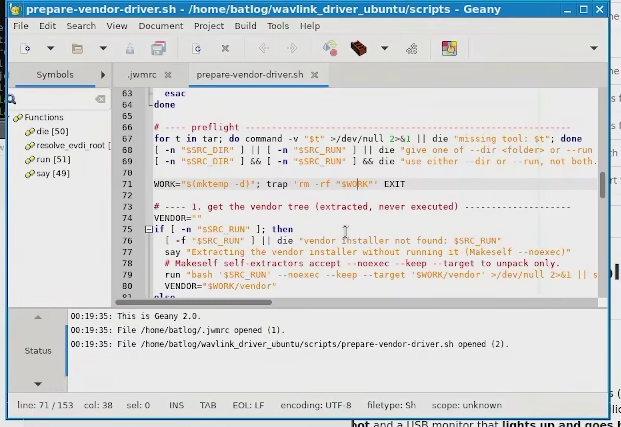Click the 'VENDOR=' text on line 74
This screenshot has width=621, height=427.
173,218
